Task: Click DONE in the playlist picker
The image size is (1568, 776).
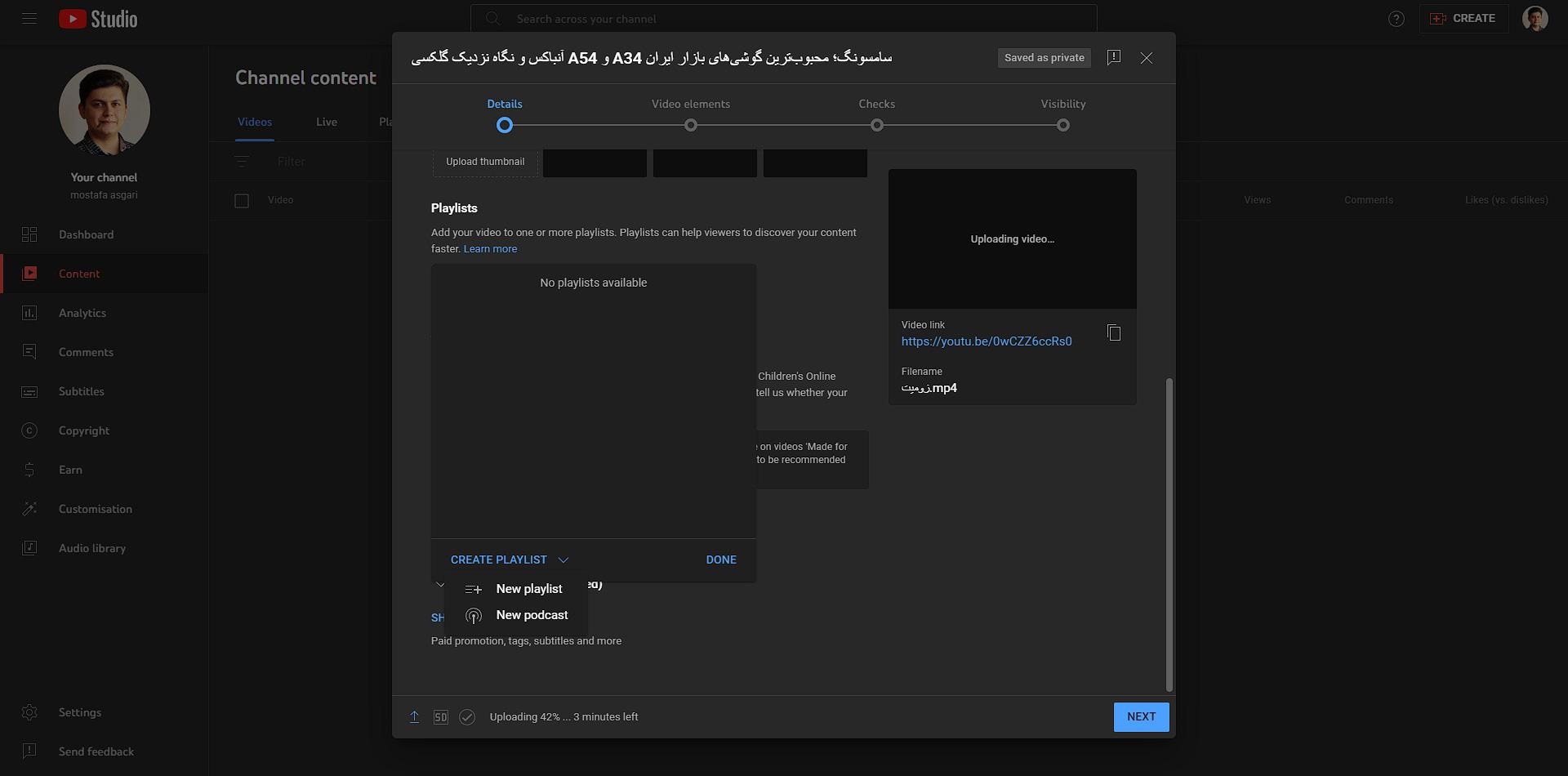Action: (721, 560)
